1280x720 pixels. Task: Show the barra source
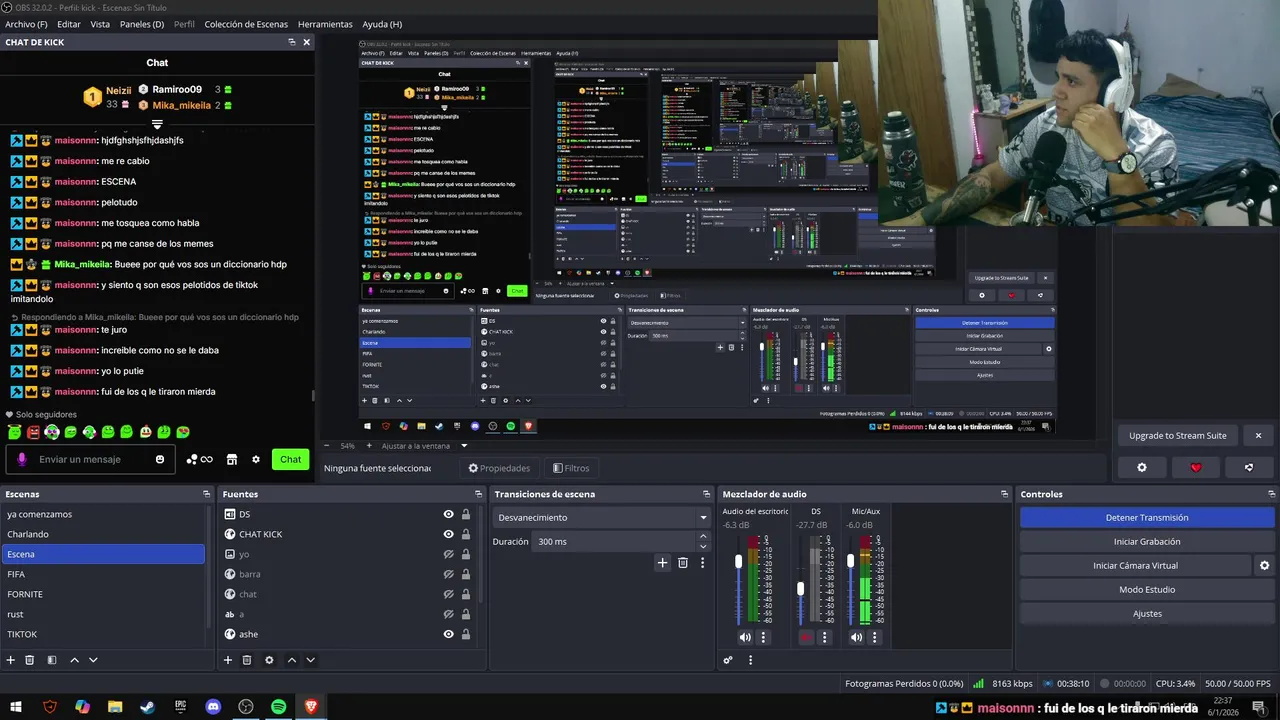(x=449, y=574)
